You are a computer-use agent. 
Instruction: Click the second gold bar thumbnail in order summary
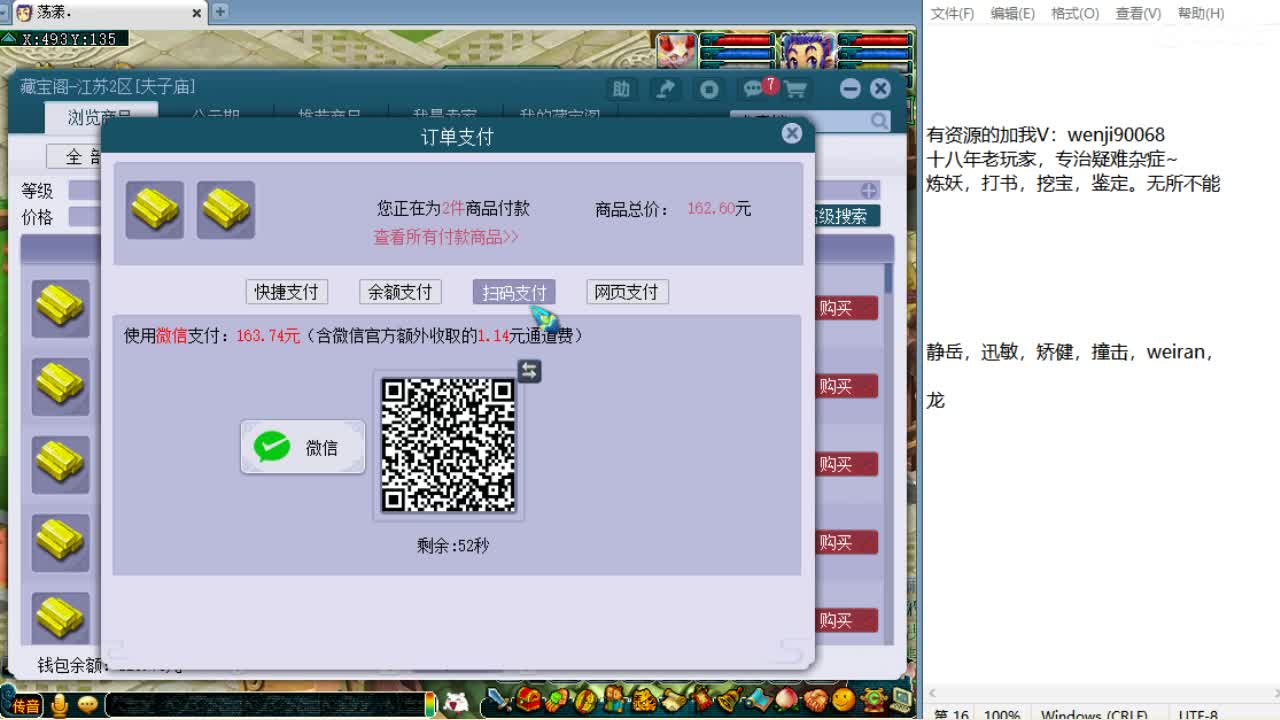(x=226, y=209)
